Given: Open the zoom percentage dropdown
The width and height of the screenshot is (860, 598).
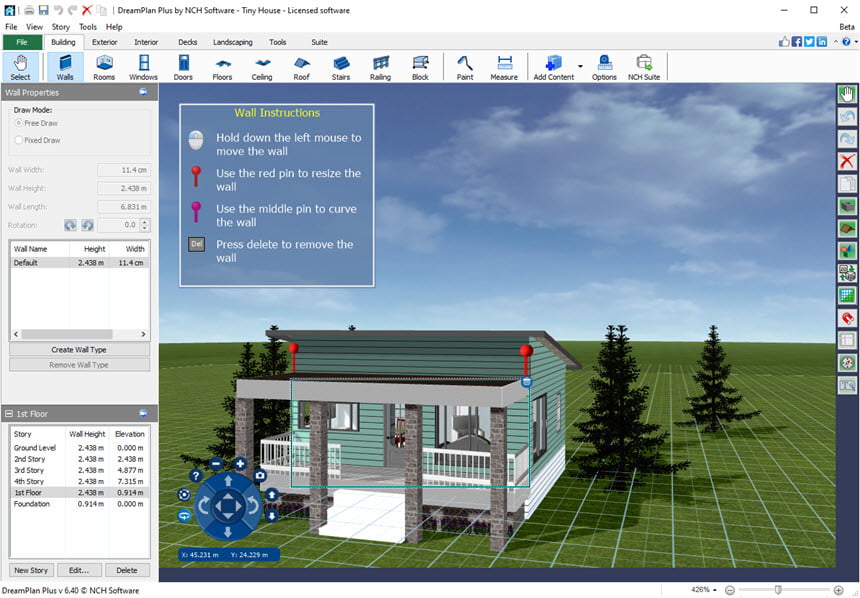Looking at the screenshot, I should pyautogui.click(x=715, y=590).
